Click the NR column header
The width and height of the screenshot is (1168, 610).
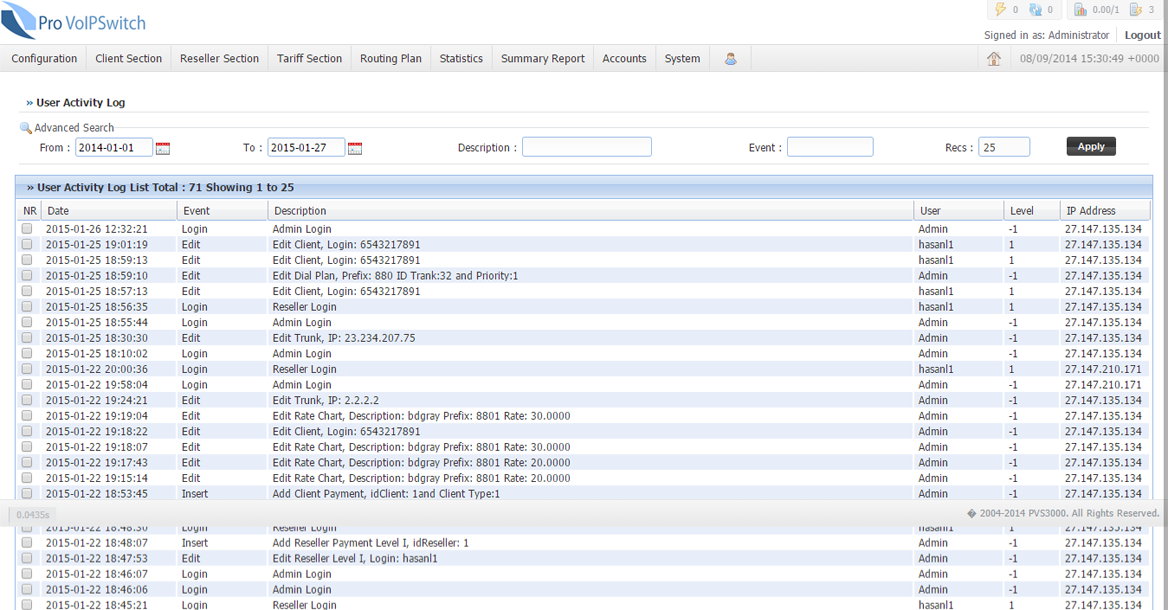tap(30, 211)
